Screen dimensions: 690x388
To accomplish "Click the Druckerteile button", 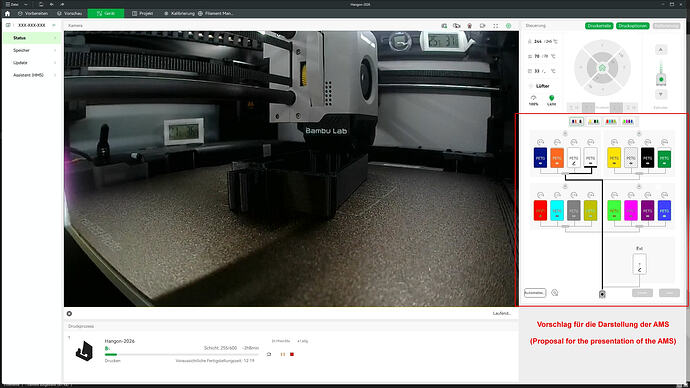I will click(x=599, y=26).
